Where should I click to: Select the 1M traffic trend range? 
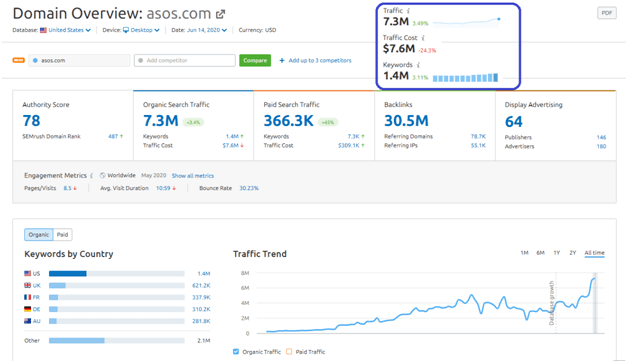point(524,253)
